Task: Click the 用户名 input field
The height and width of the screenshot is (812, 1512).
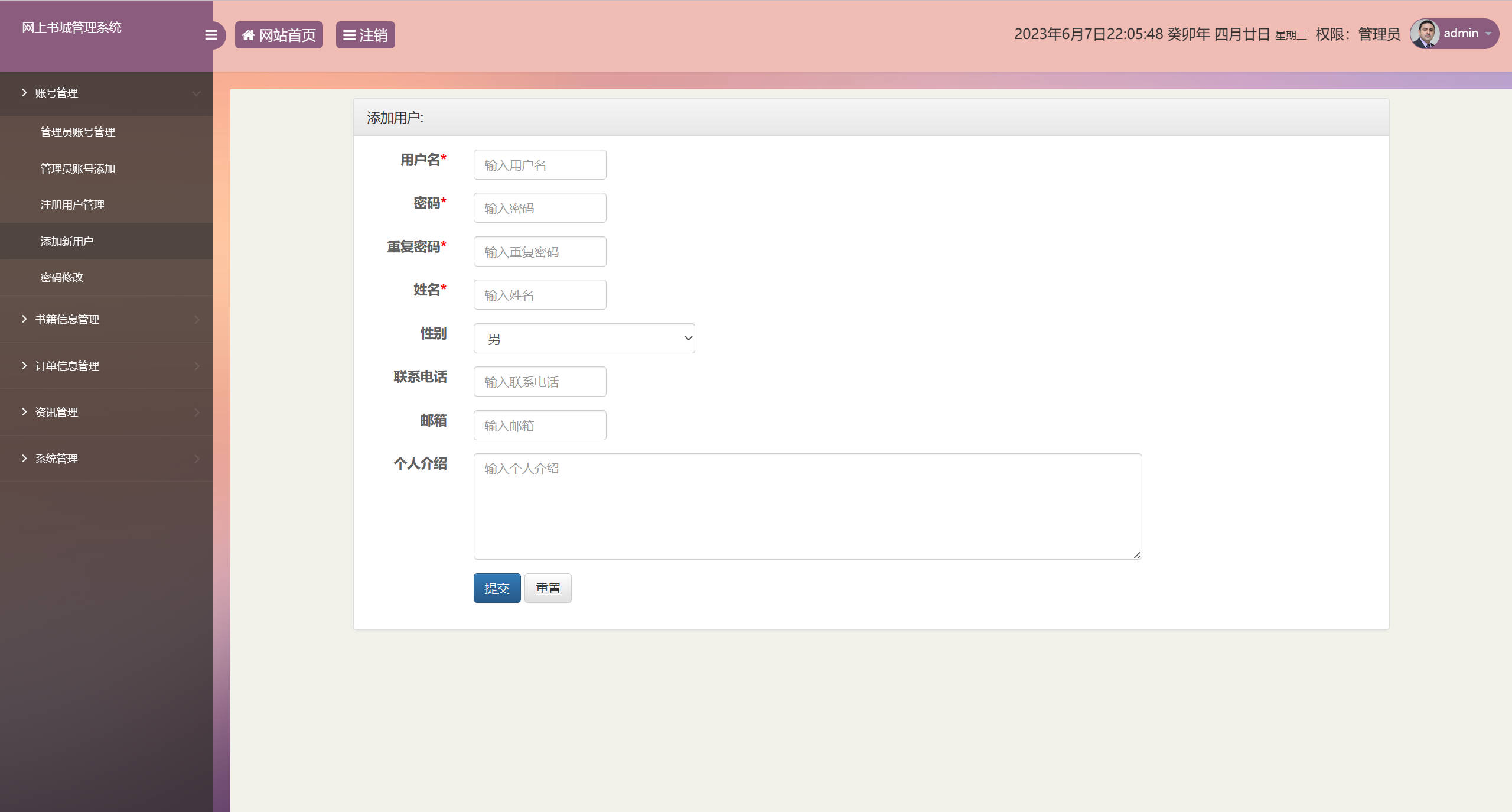Action: (539, 164)
